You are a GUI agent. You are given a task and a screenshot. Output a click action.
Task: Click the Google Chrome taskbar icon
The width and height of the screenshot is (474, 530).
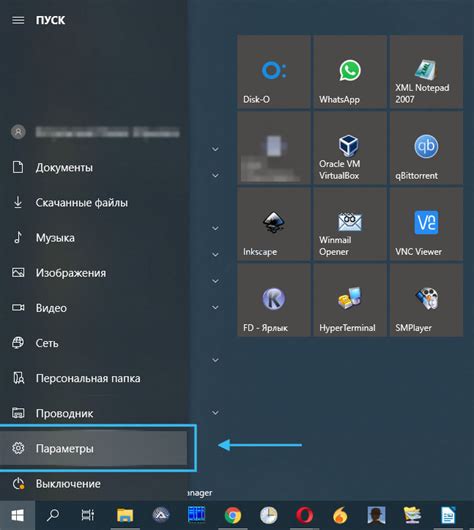(x=233, y=515)
